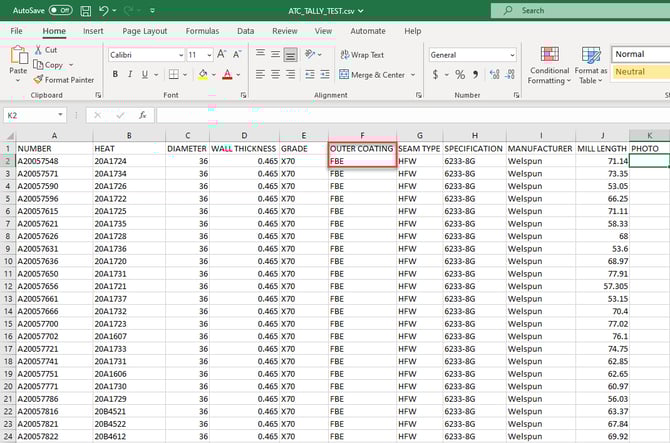Toggle Italic formatting
670x443 pixels.
pos(128,75)
